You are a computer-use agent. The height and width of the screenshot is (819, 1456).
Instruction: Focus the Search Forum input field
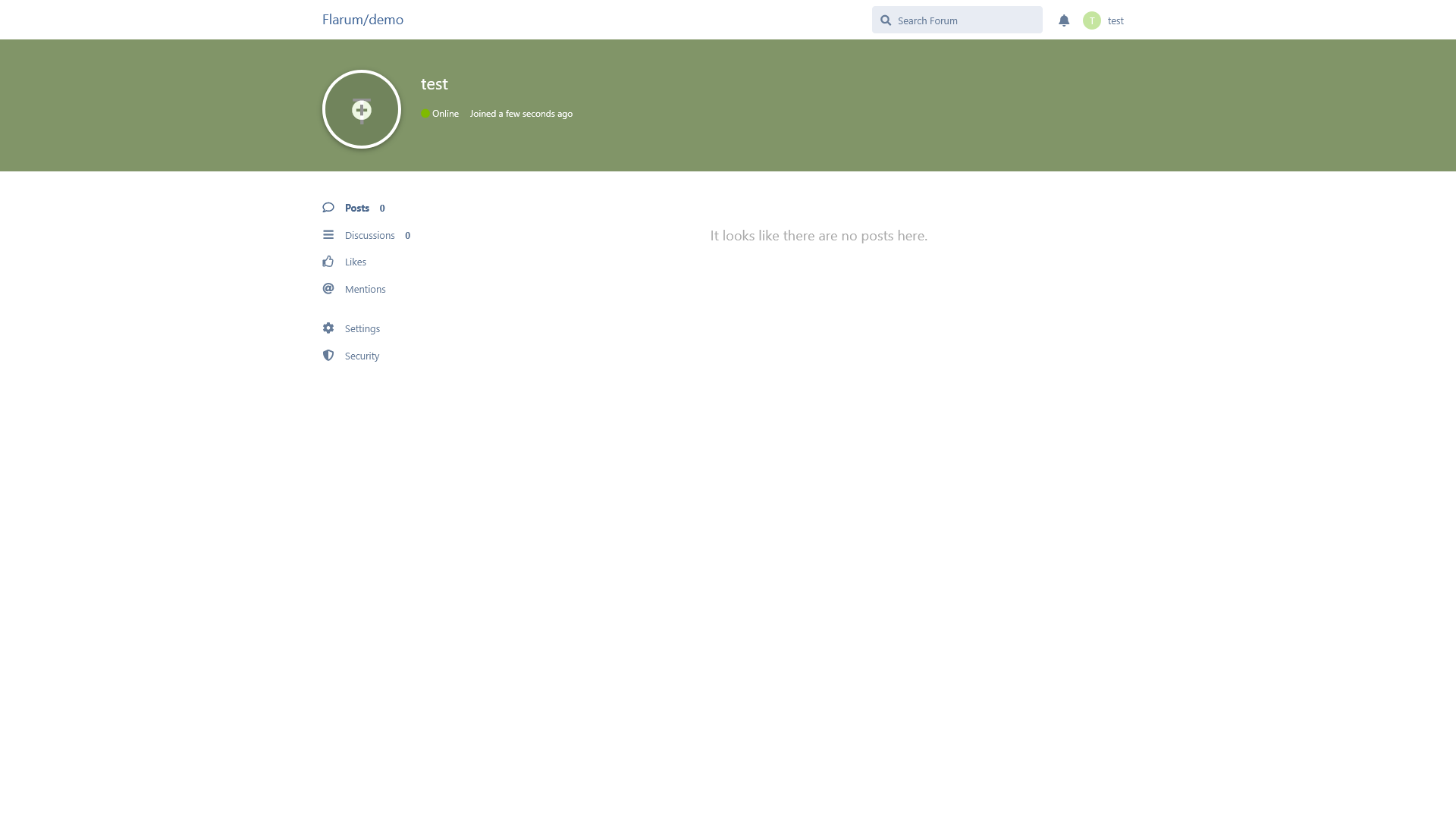click(957, 20)
